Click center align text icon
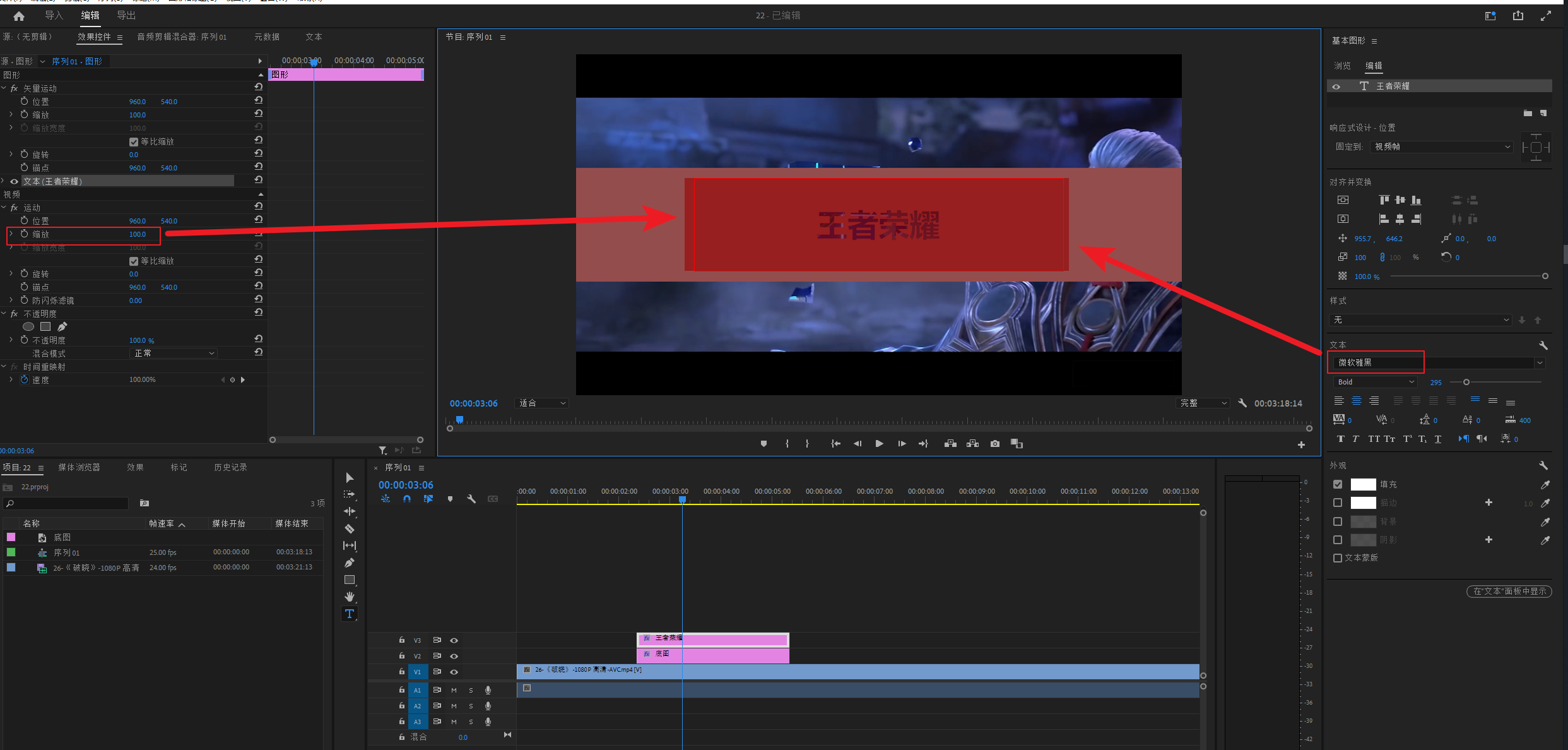 (1357, 401)
